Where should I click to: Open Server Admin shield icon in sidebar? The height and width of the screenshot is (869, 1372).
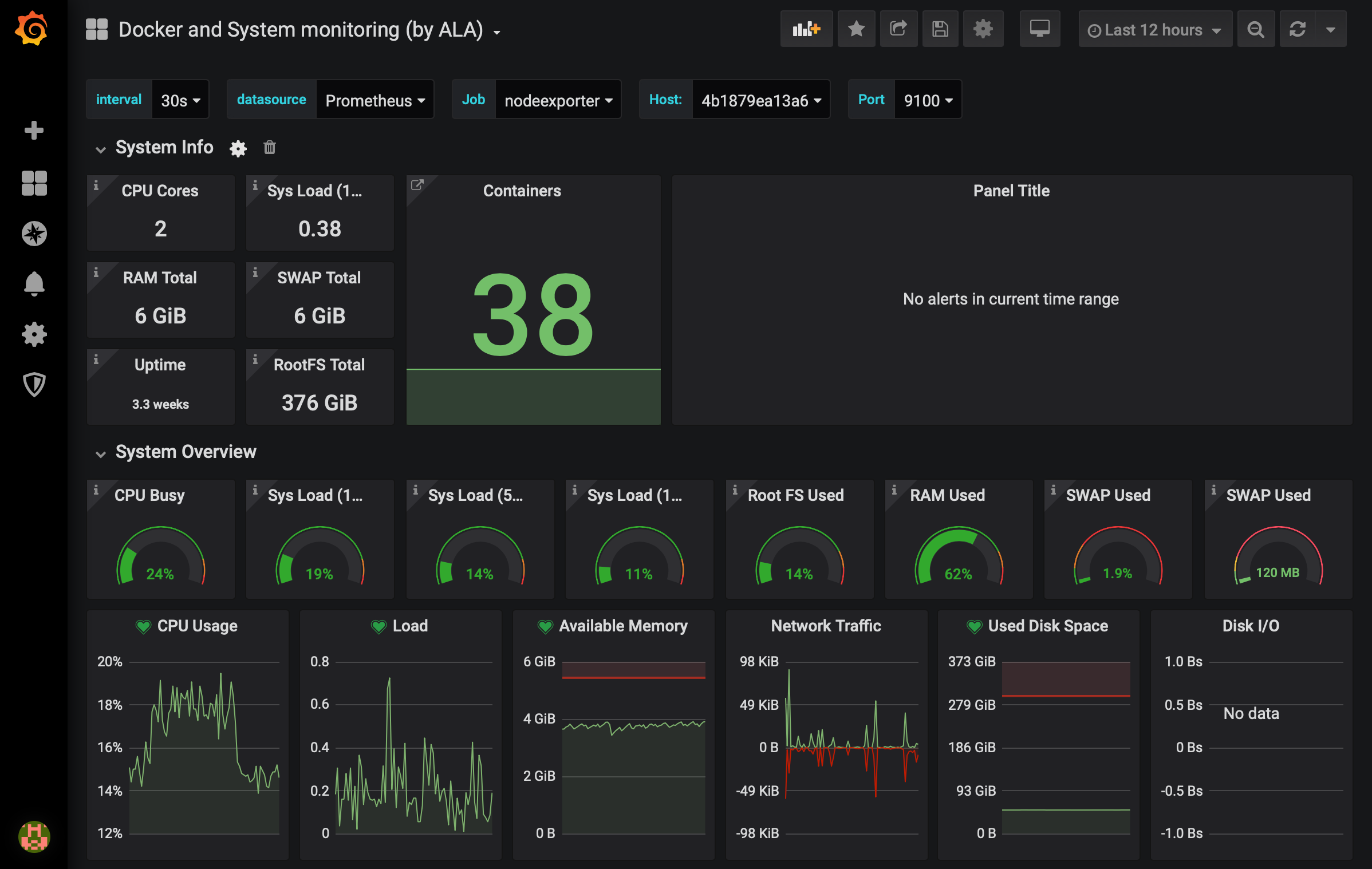[34, 384]
